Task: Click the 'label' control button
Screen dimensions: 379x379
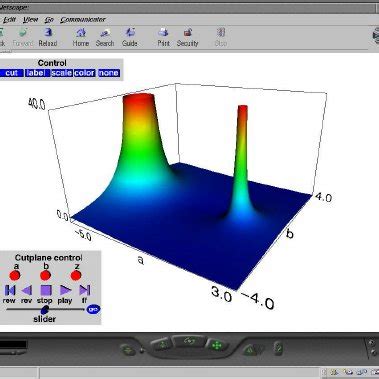Action: 37,73
